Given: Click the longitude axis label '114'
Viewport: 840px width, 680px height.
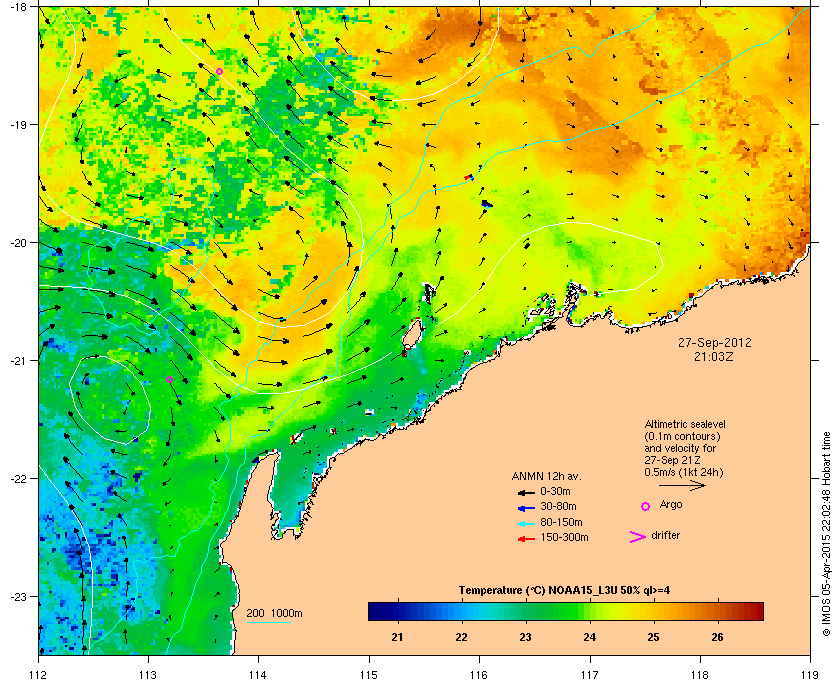Looking at the screenshot, I should (x=258, y=674).
